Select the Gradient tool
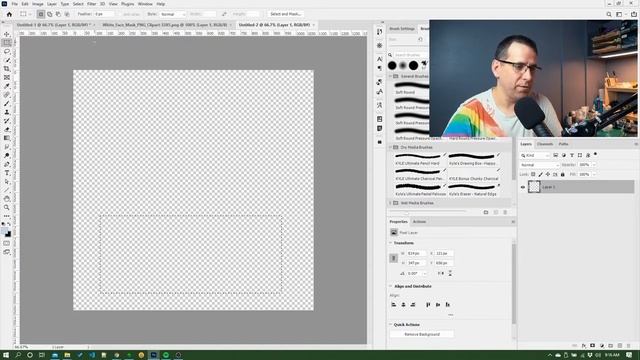The height and width of the screenshot is (360, 640). pyautogui.click(x=7, y=138)
